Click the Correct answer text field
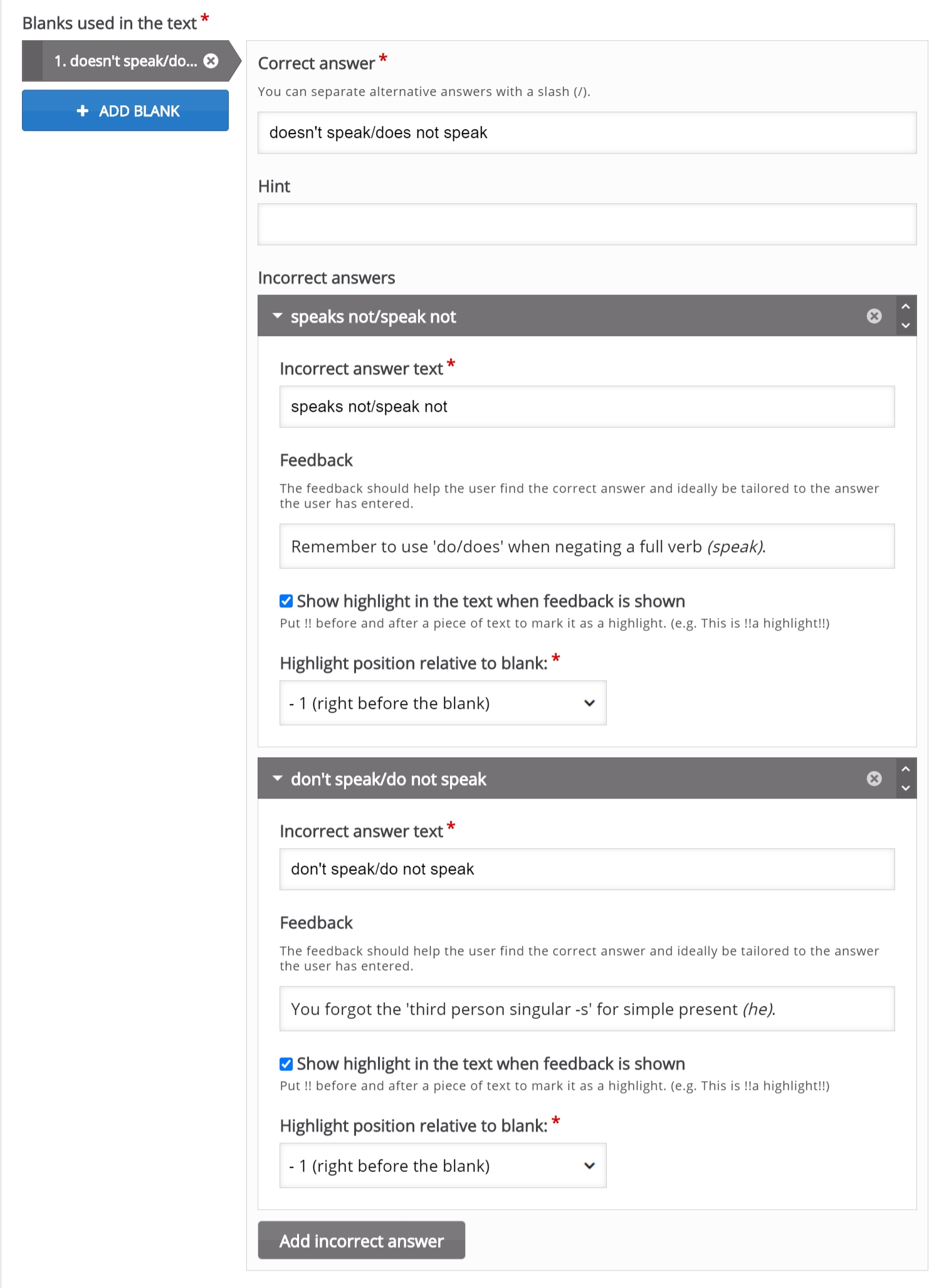 587,133
